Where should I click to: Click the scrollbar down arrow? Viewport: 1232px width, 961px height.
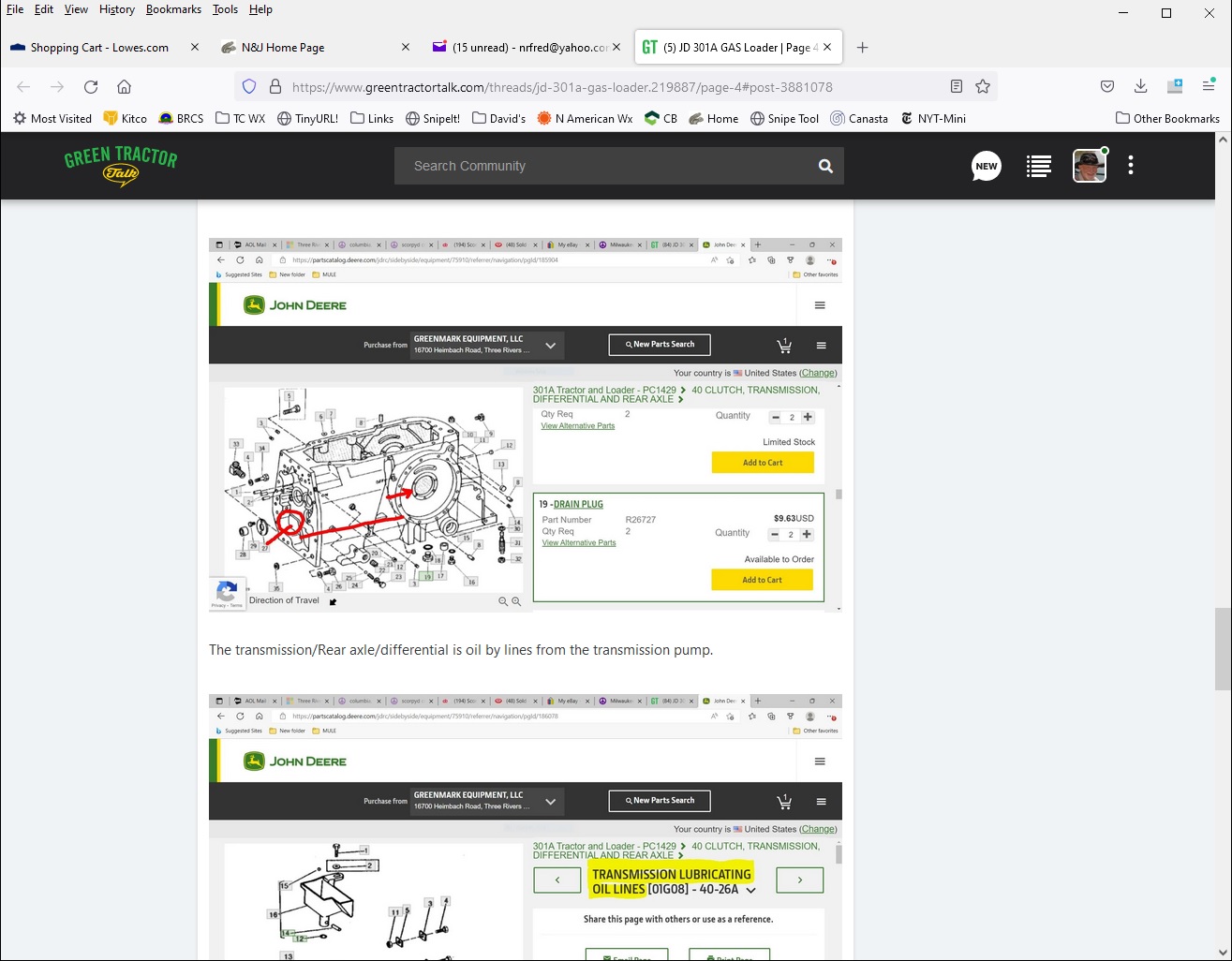(x=1223, y=954)
